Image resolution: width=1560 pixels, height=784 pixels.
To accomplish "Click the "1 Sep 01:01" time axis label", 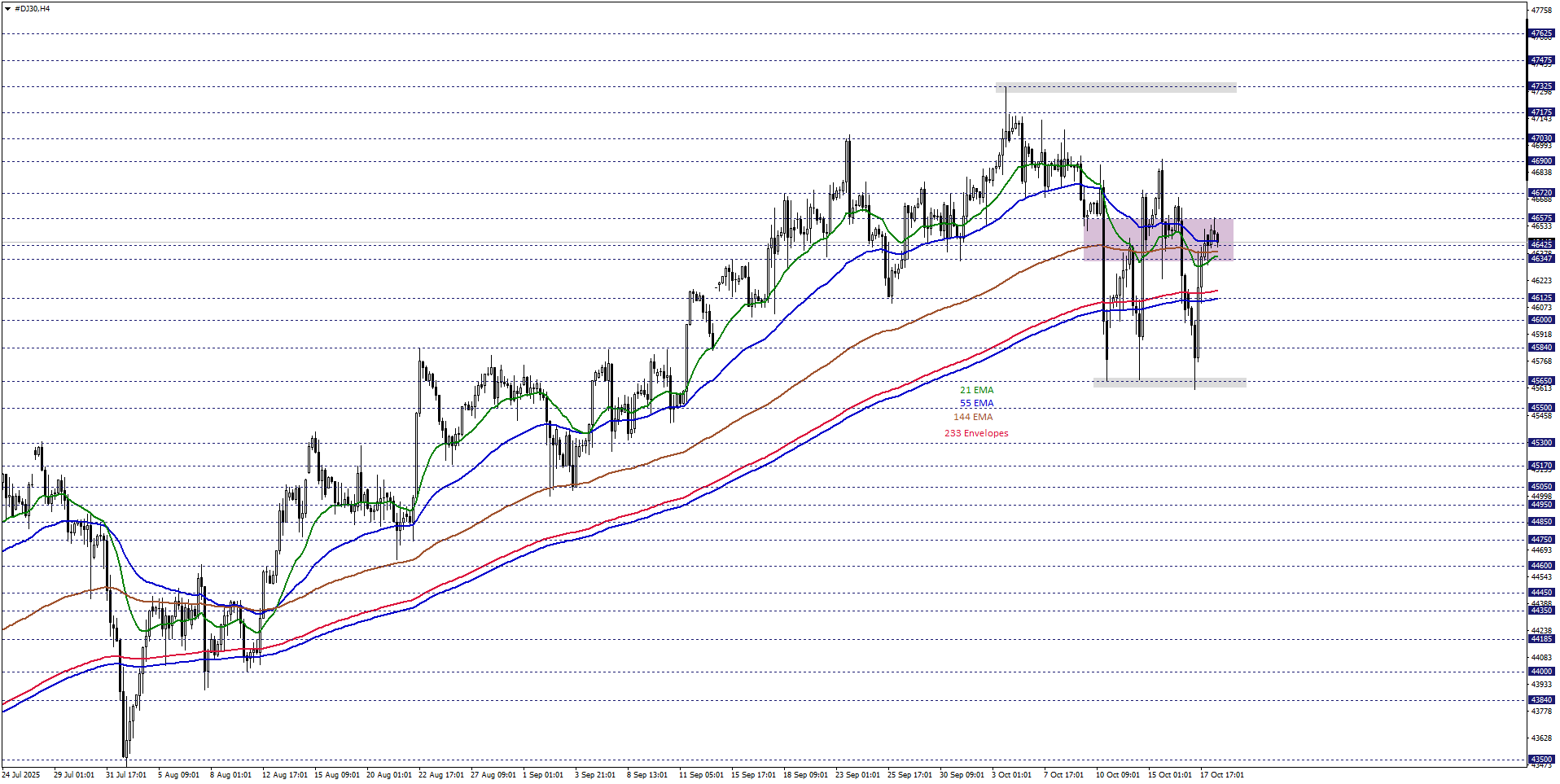I will [543, 775].
